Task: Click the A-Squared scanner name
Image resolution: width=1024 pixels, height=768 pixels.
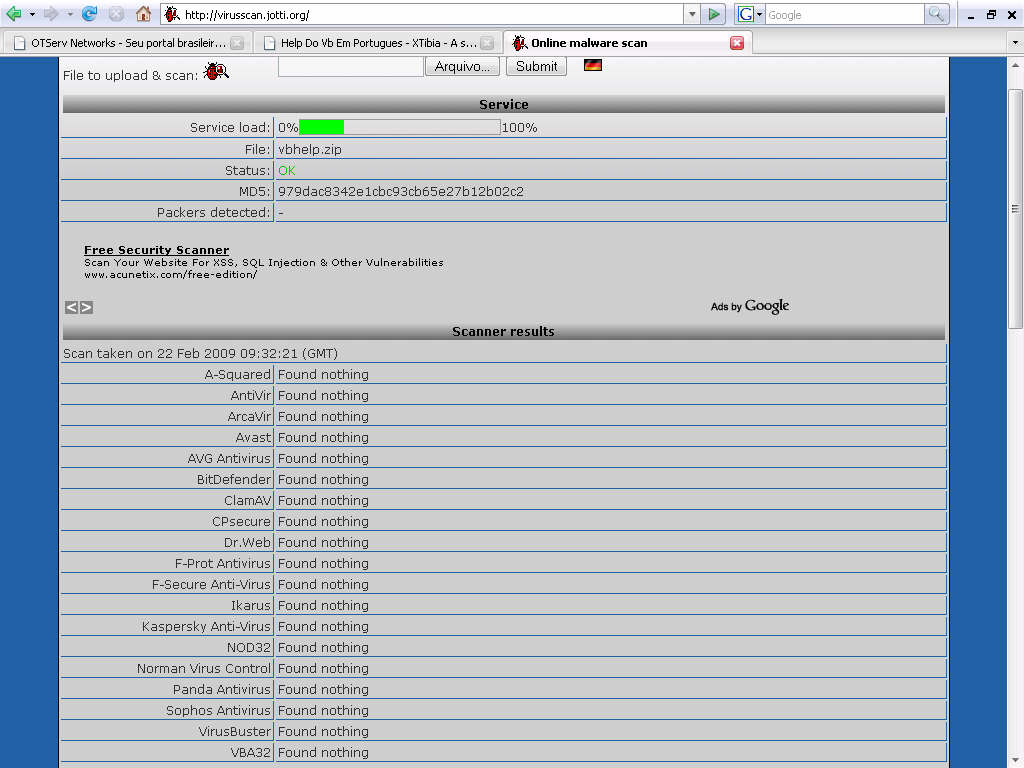Action: point(237,374)
